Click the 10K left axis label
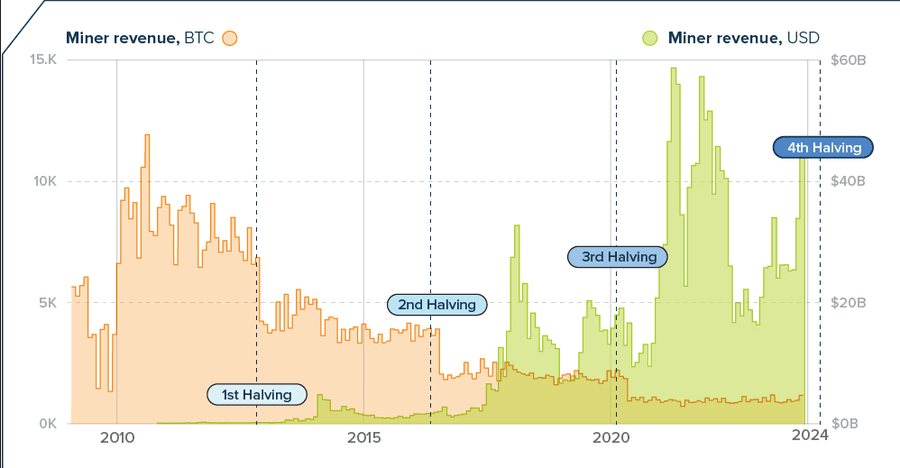The height and width of the screenshot is (468, 900). point(48,181)
